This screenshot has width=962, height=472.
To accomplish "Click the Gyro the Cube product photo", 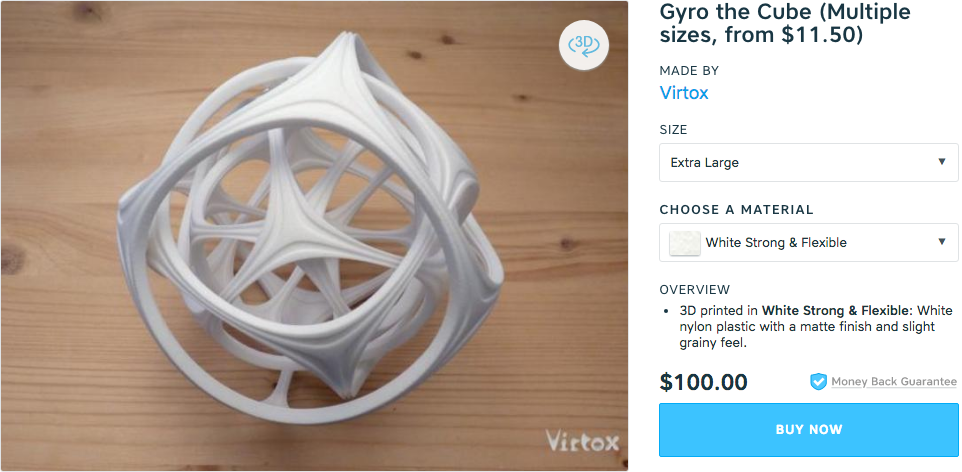I will [314, 236].
